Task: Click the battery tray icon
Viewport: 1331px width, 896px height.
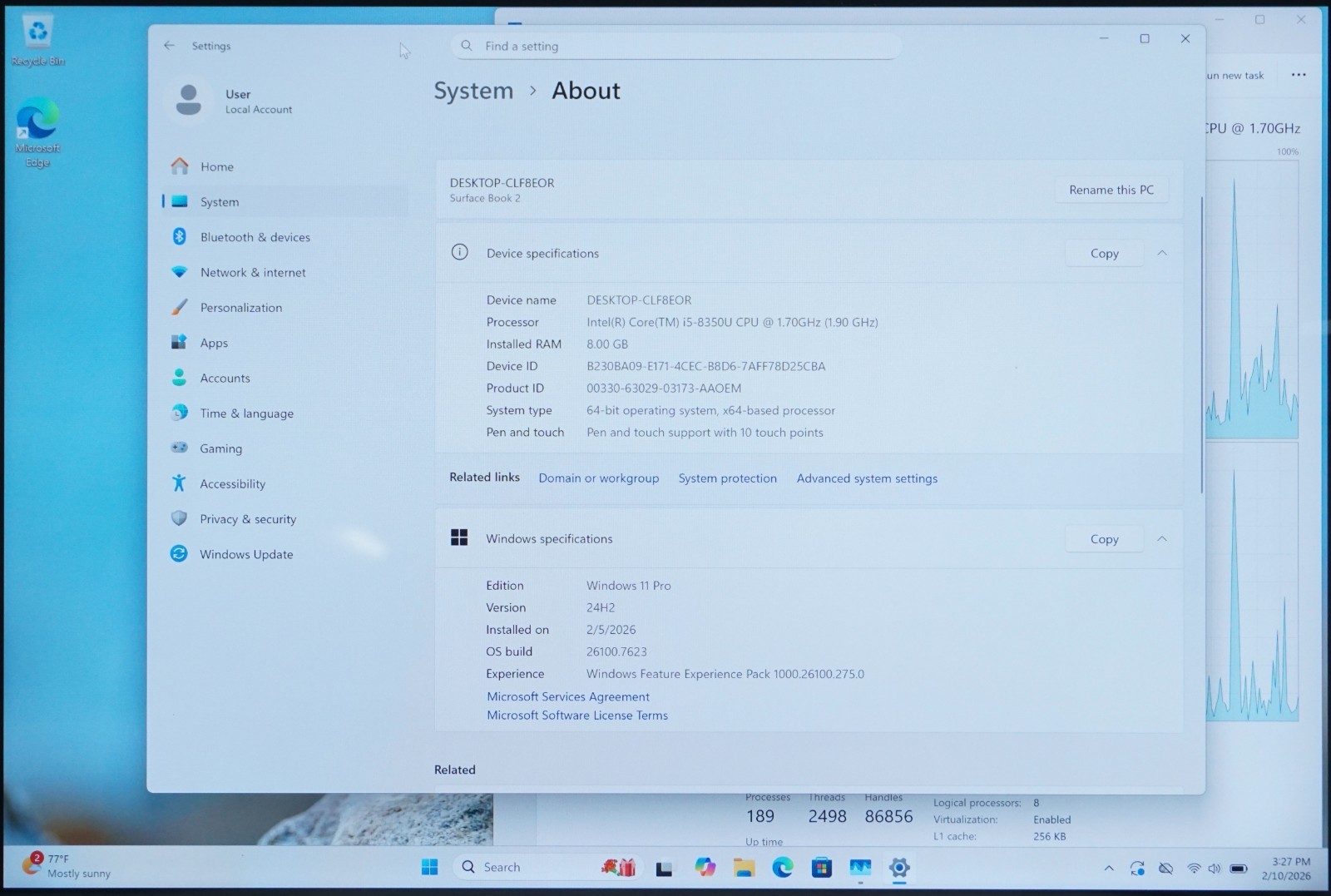Action: click(1239, 868)
